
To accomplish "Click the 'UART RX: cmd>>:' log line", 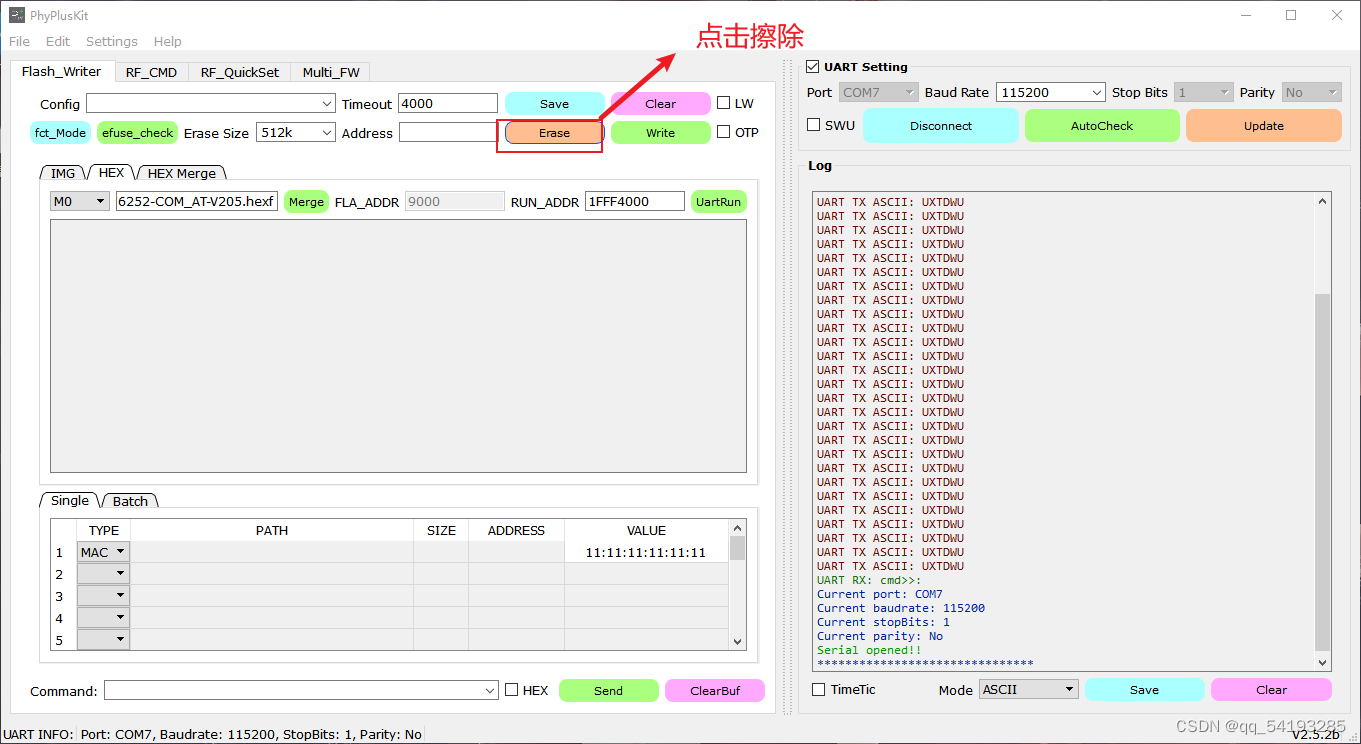I will coord(869,580).
